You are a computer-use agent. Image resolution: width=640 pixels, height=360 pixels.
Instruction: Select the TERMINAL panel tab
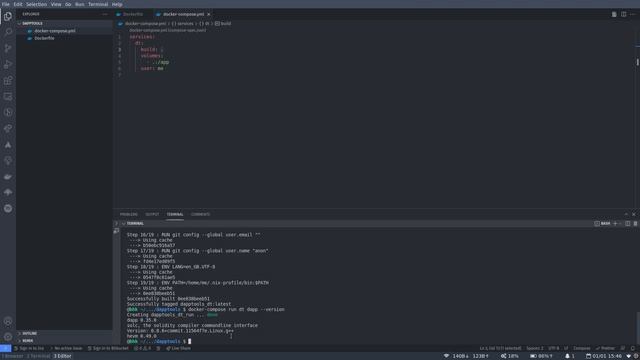click(175, 214)
